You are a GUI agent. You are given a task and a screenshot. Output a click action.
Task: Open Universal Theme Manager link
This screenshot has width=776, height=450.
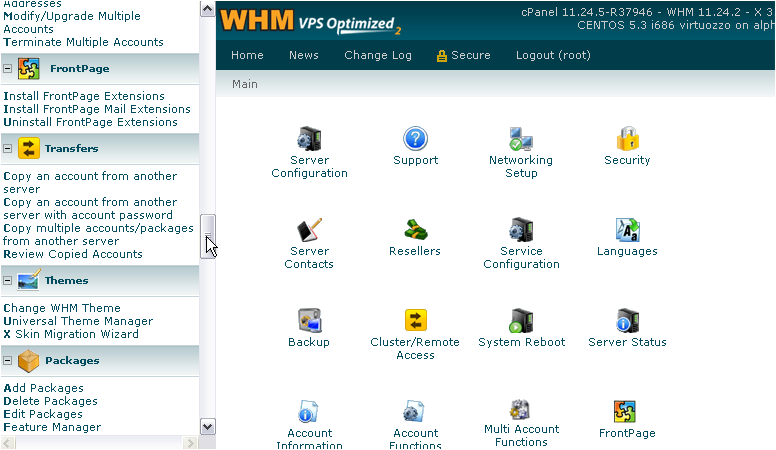[x=78, y=321]
